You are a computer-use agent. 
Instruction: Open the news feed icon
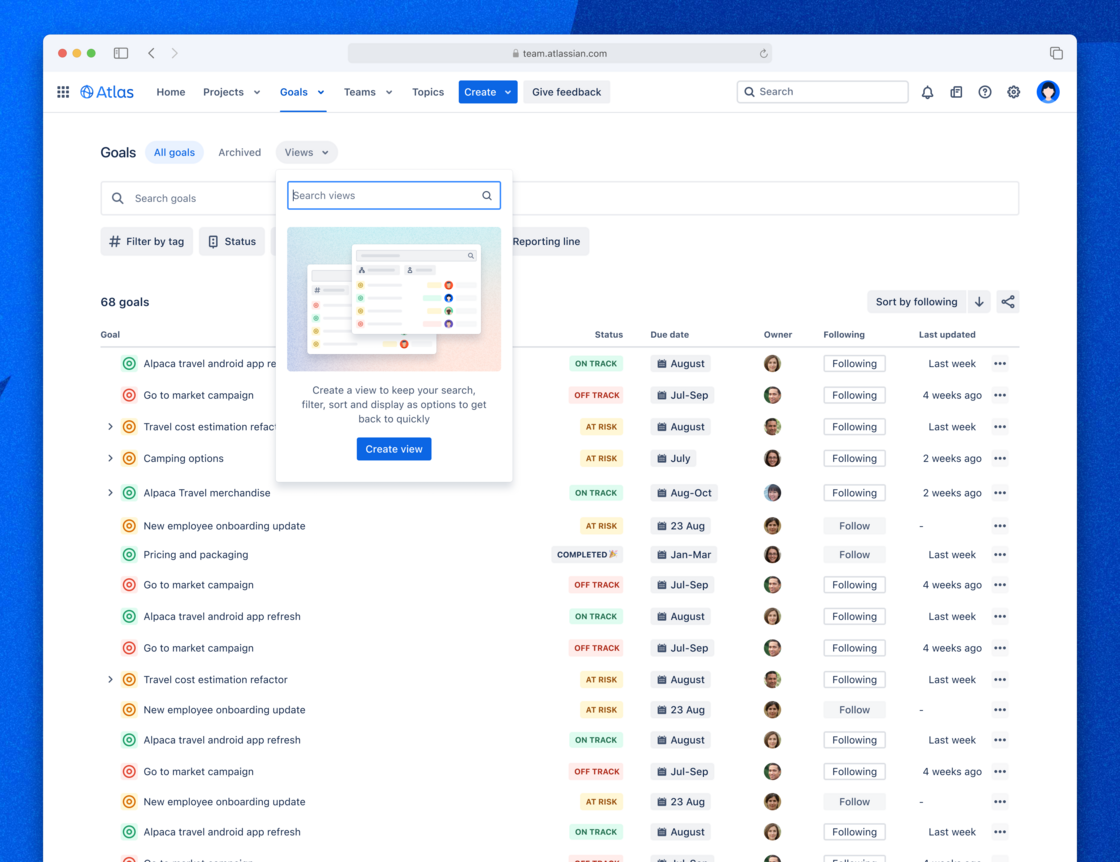point(956,91)
